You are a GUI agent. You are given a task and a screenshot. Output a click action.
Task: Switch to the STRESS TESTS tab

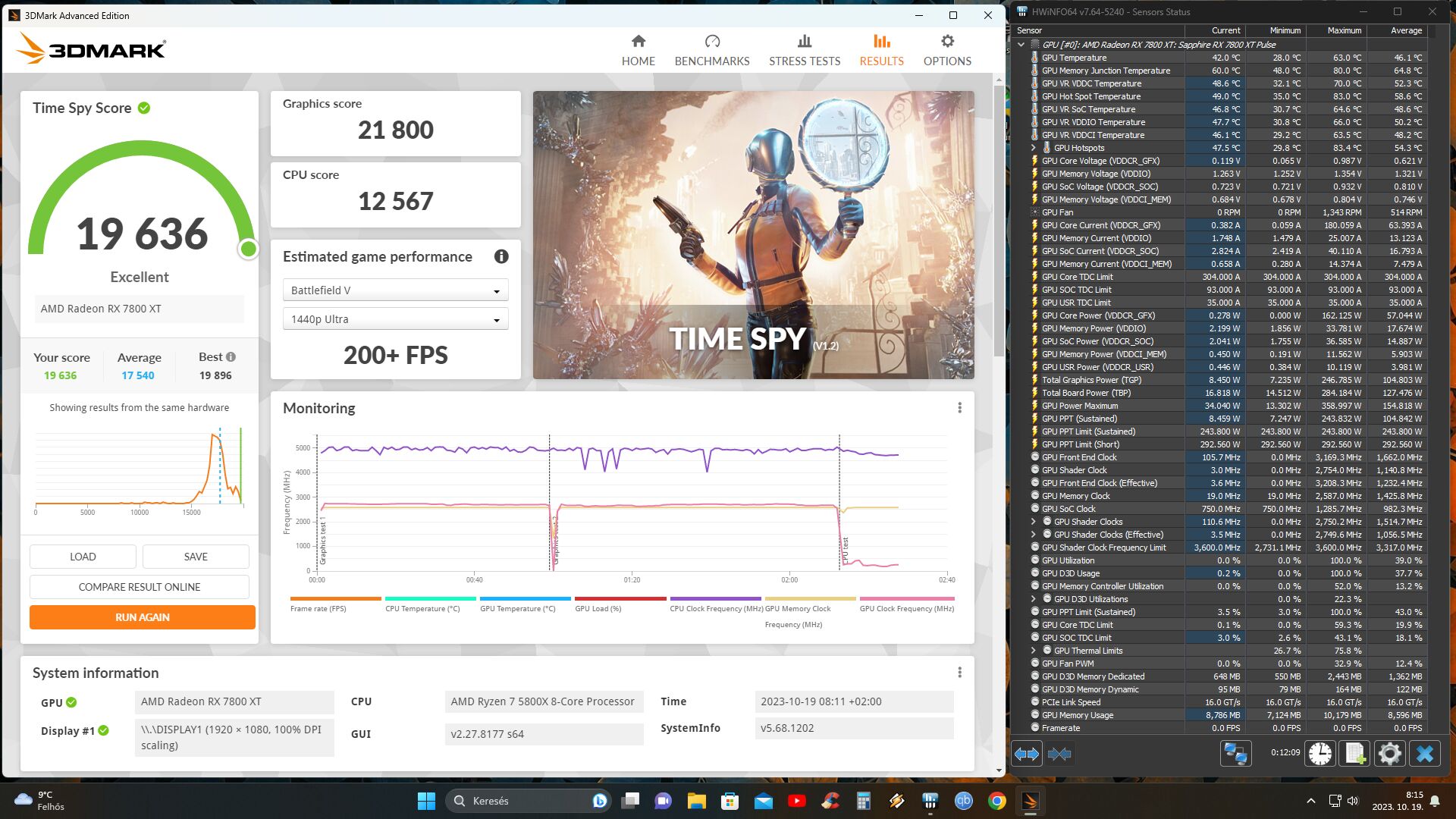[x=804, y=50]
